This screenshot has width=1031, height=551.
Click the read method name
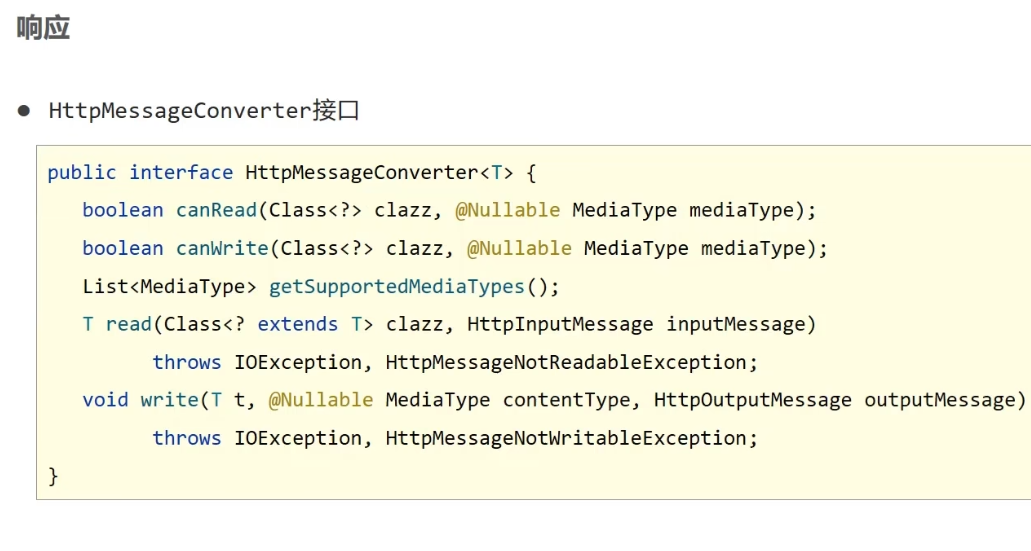tap(129, 324)
